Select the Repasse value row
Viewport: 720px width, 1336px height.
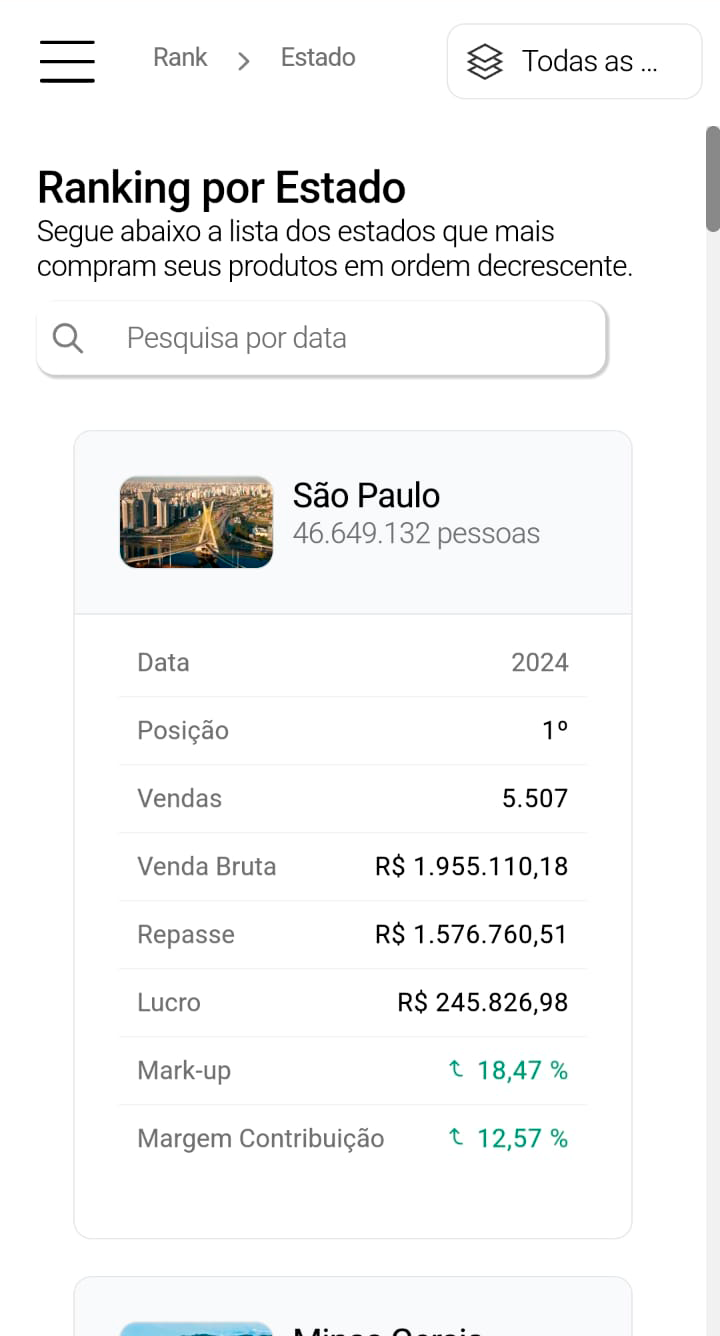352,934
